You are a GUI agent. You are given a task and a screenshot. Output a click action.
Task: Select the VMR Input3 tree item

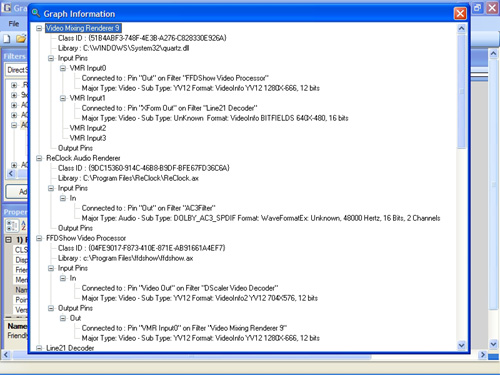(x=88, y=138)
